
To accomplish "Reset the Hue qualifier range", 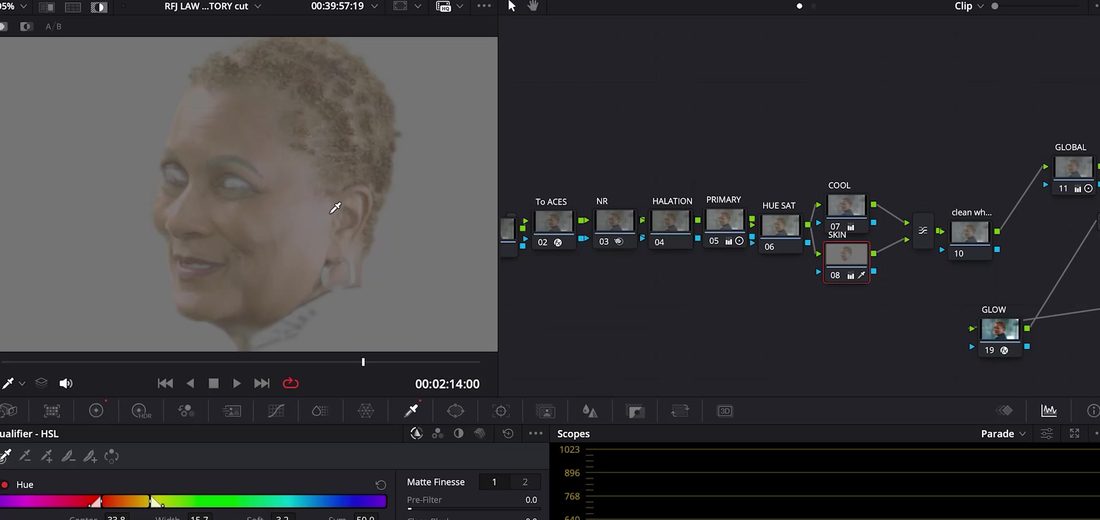I will pyautogui.click(x=381, y=485).
